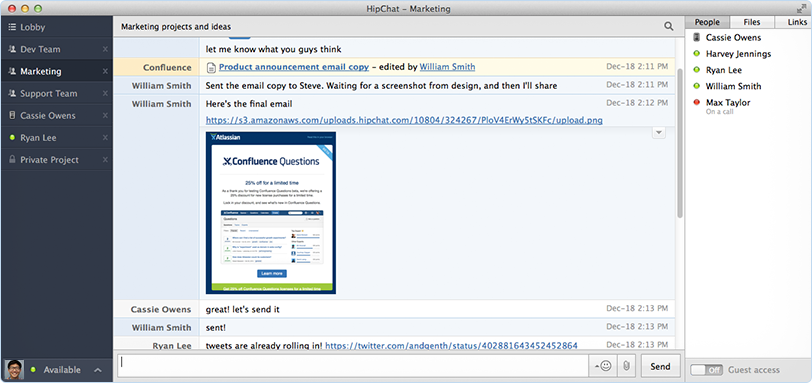Select Harvey Jennings in People list
The width and height of the screenshot is (812, 383).
coord(738,54)
